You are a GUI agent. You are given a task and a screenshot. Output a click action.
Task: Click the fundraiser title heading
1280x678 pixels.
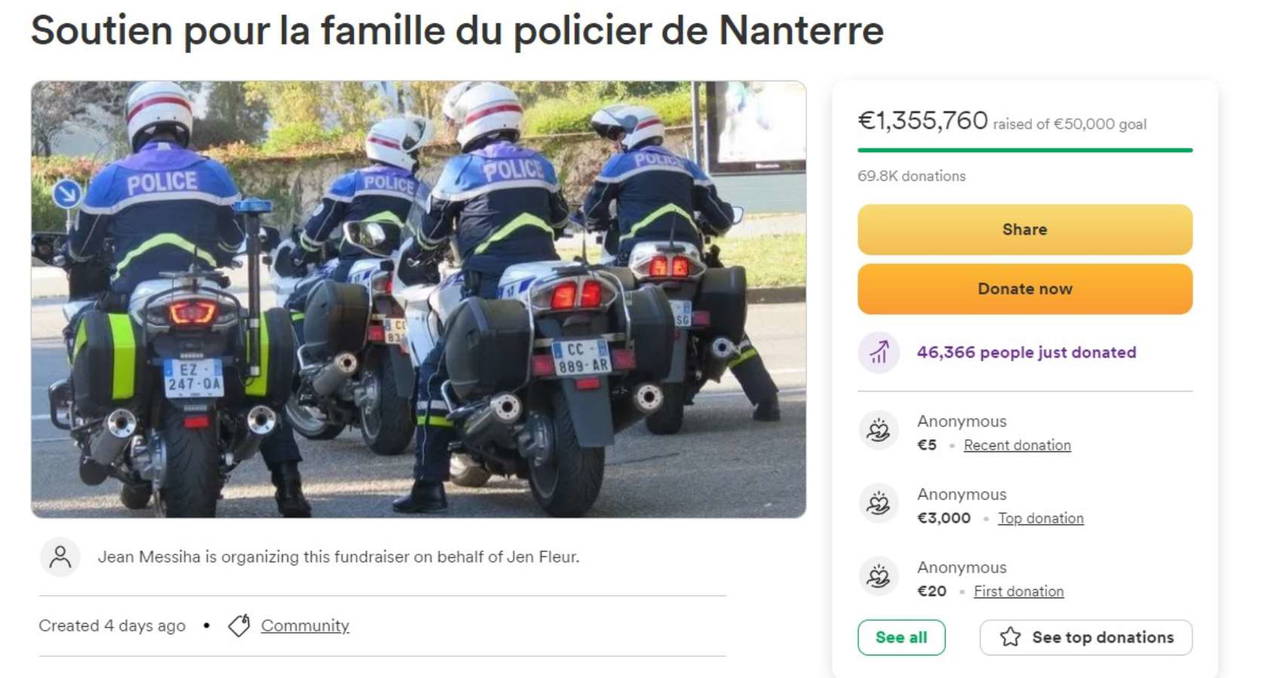457,31
